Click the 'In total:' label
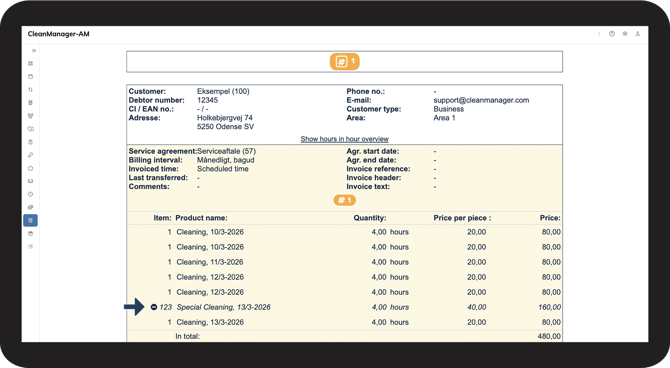This screenshot has height=368, width=670. coord(188,336)
